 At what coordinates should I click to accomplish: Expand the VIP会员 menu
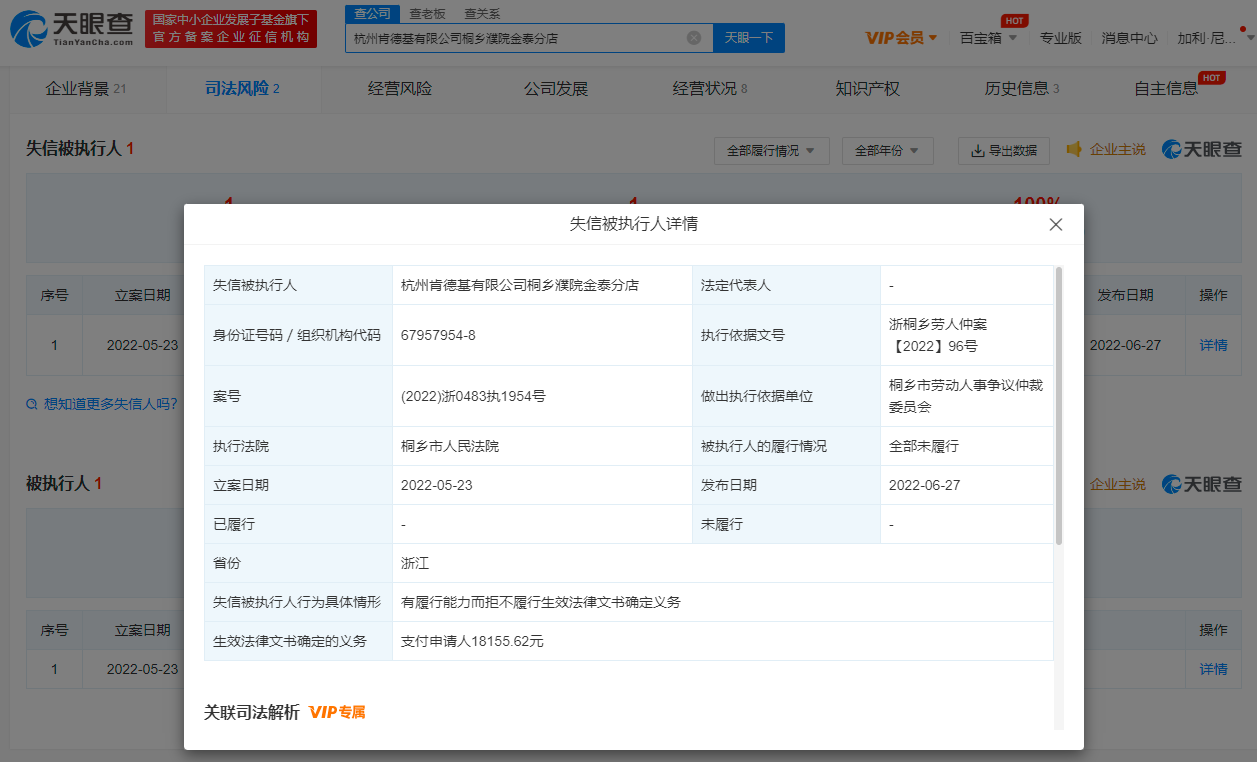point(901,38)
